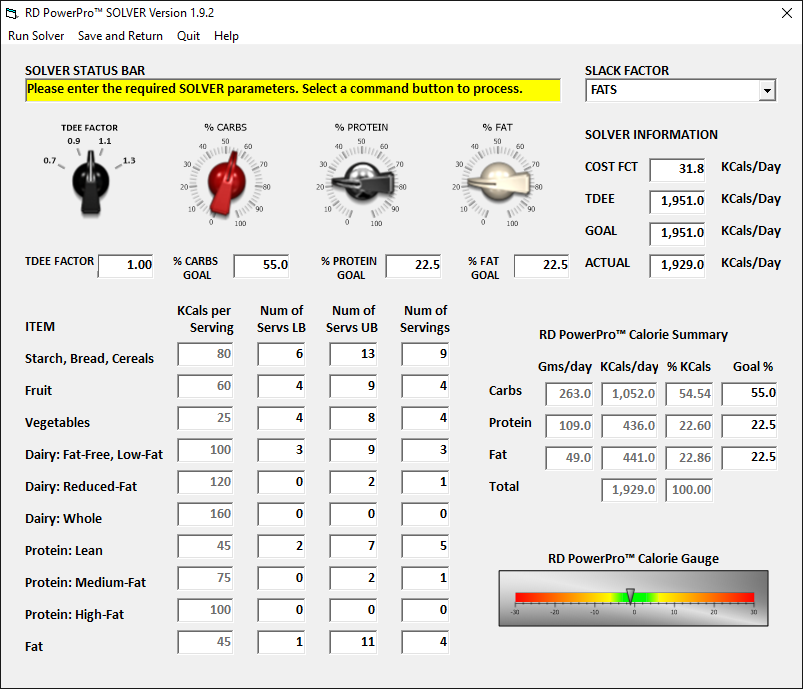Click the % Carbs Goal field
This screenshot has height=689, width=803.
point(261,265)
